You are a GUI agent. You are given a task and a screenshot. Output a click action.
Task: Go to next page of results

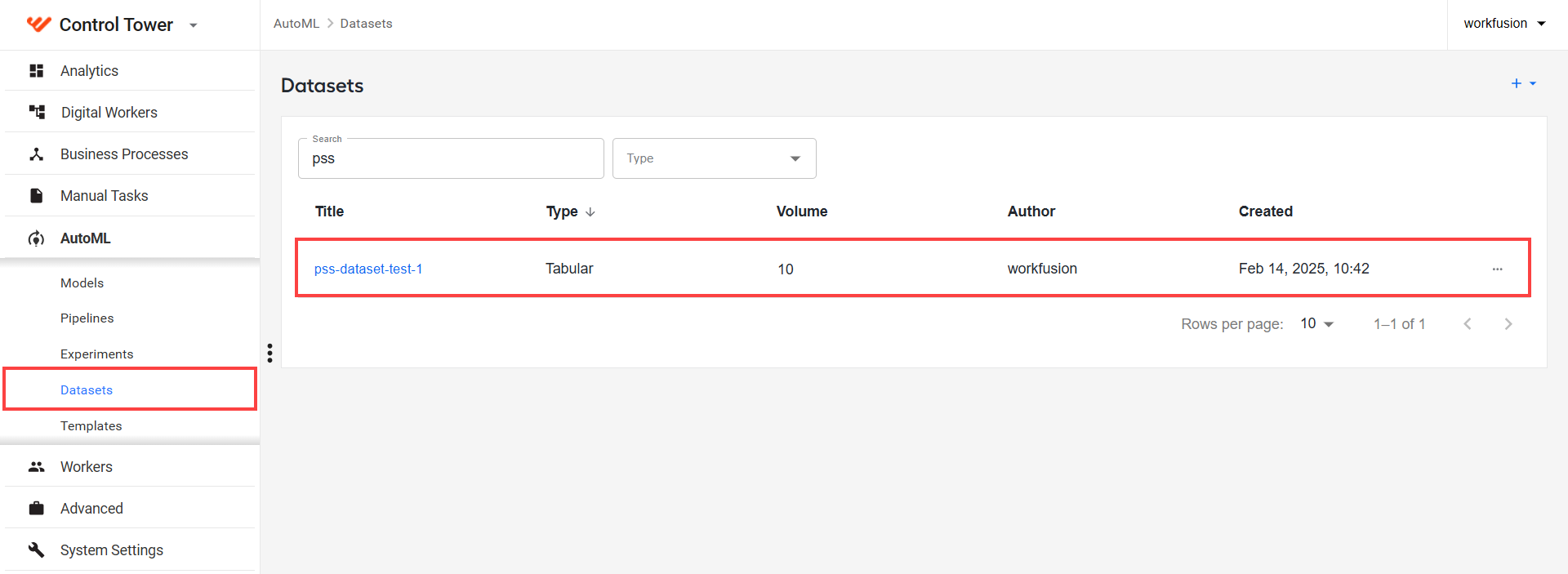(1508, 324)
